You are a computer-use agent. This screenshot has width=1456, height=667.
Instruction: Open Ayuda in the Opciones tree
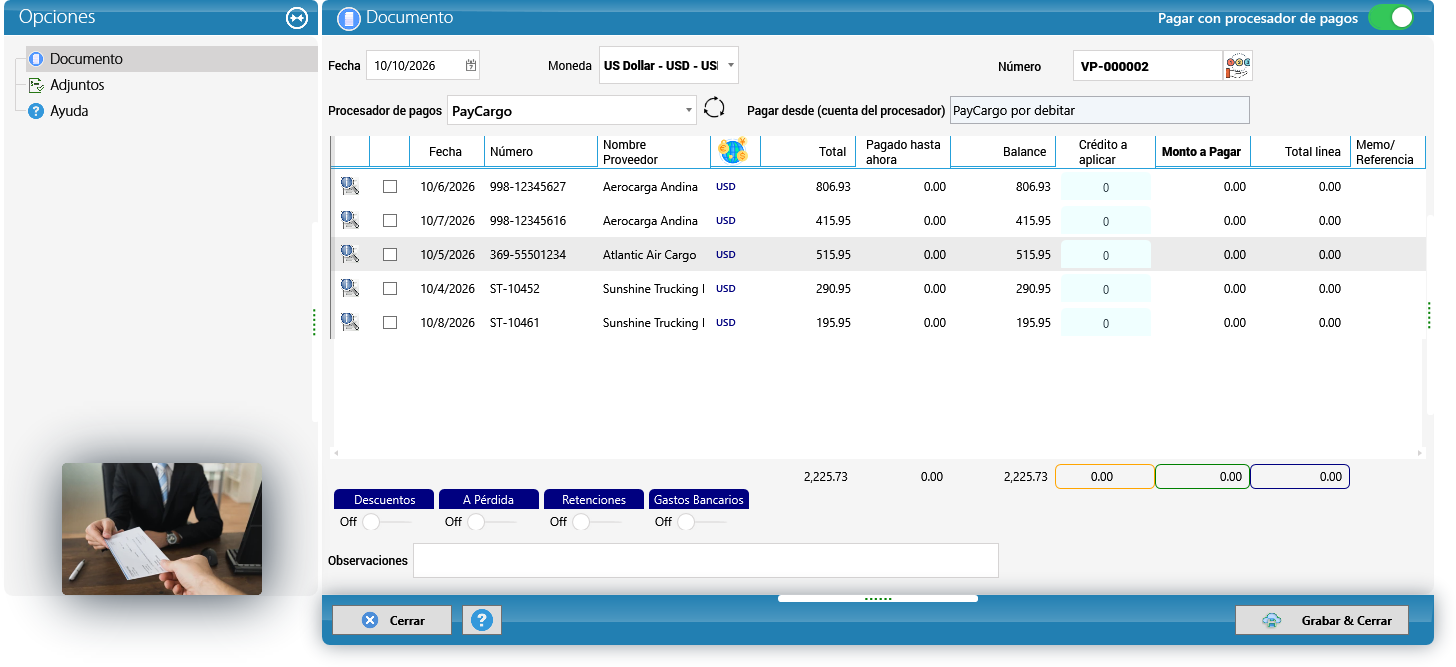(x=69, y=111)
